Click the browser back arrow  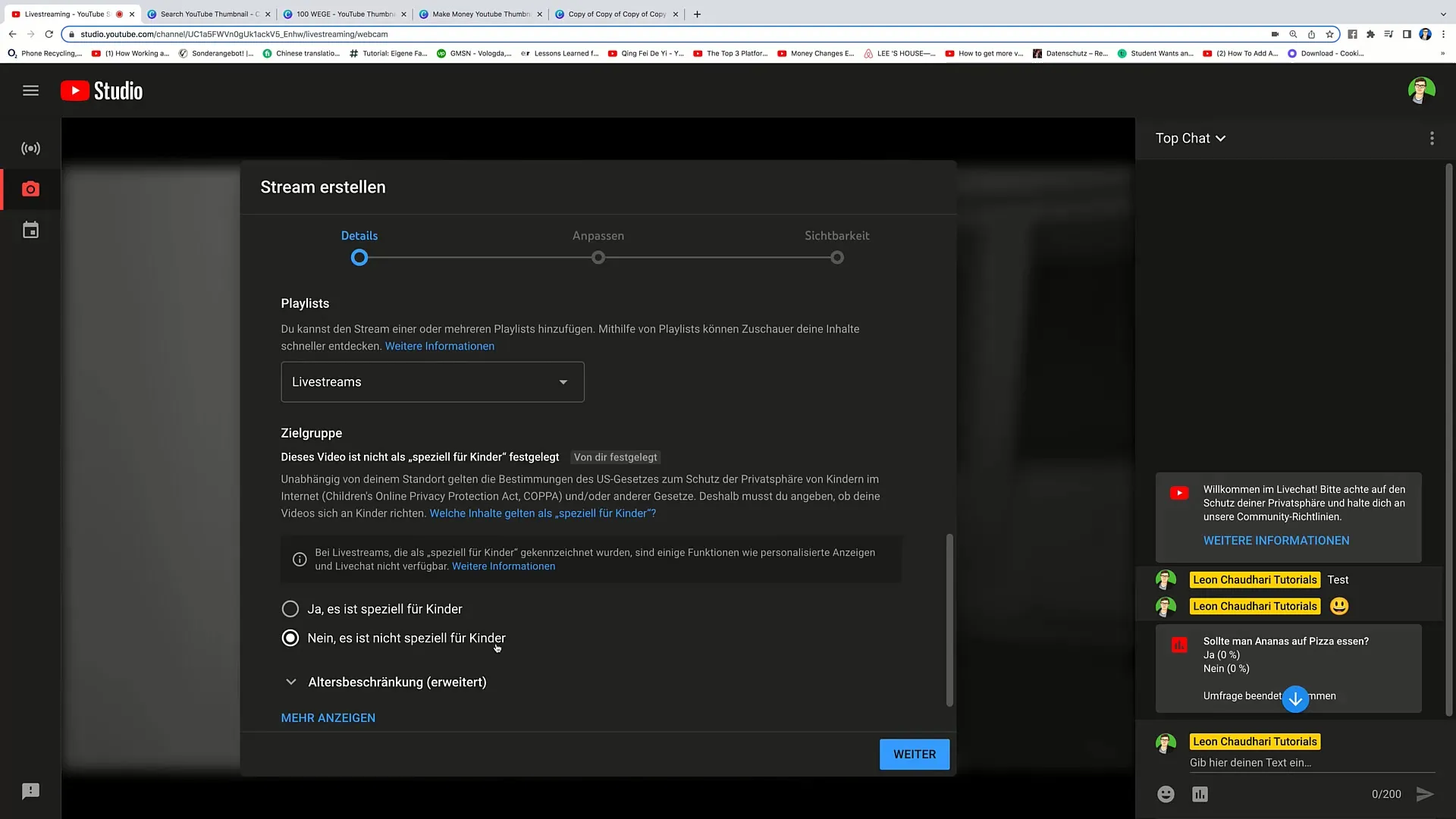coord(12,34)
